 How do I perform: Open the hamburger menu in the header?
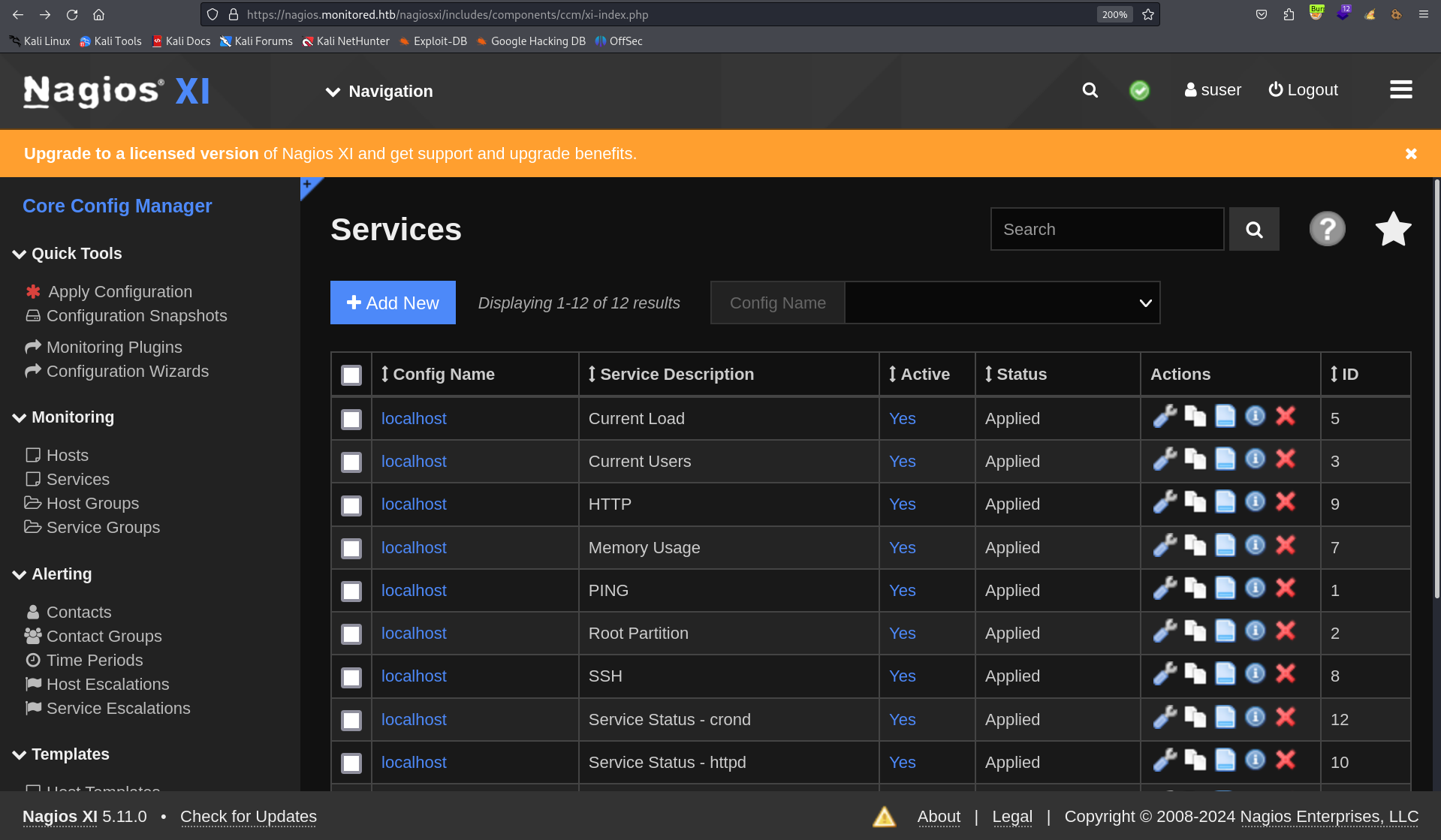[x=1400, y=90]
